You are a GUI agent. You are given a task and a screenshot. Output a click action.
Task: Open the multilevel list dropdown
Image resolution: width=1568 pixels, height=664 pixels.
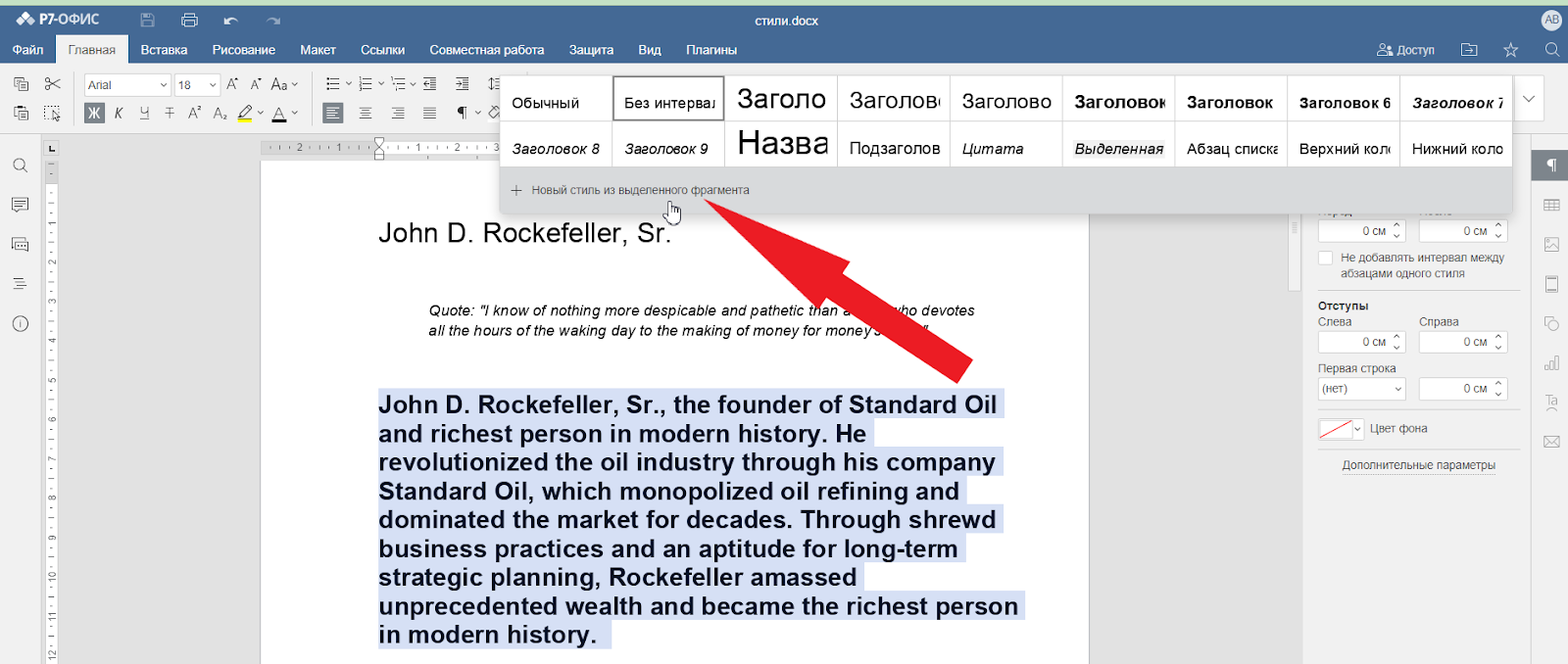coord(414,84)
